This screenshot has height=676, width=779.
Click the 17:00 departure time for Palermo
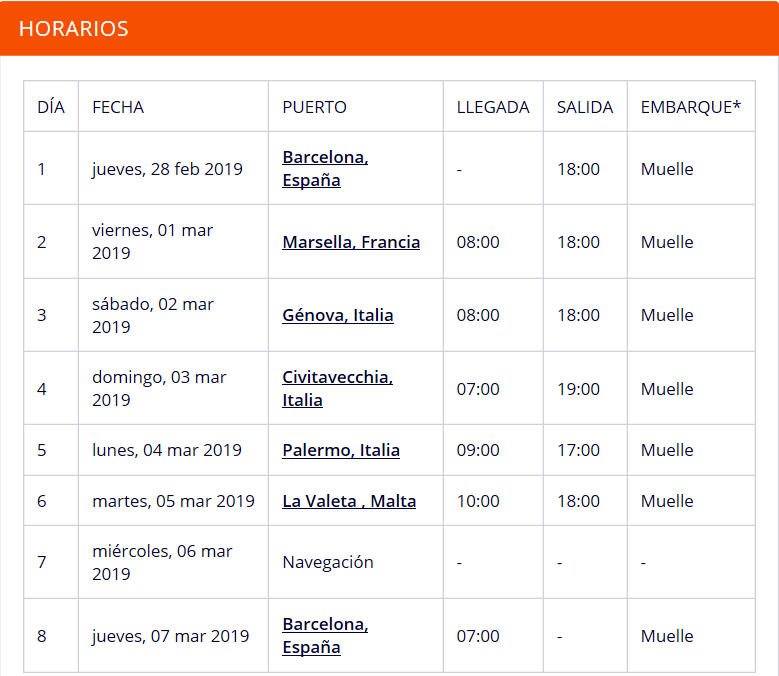coord(579,450)
